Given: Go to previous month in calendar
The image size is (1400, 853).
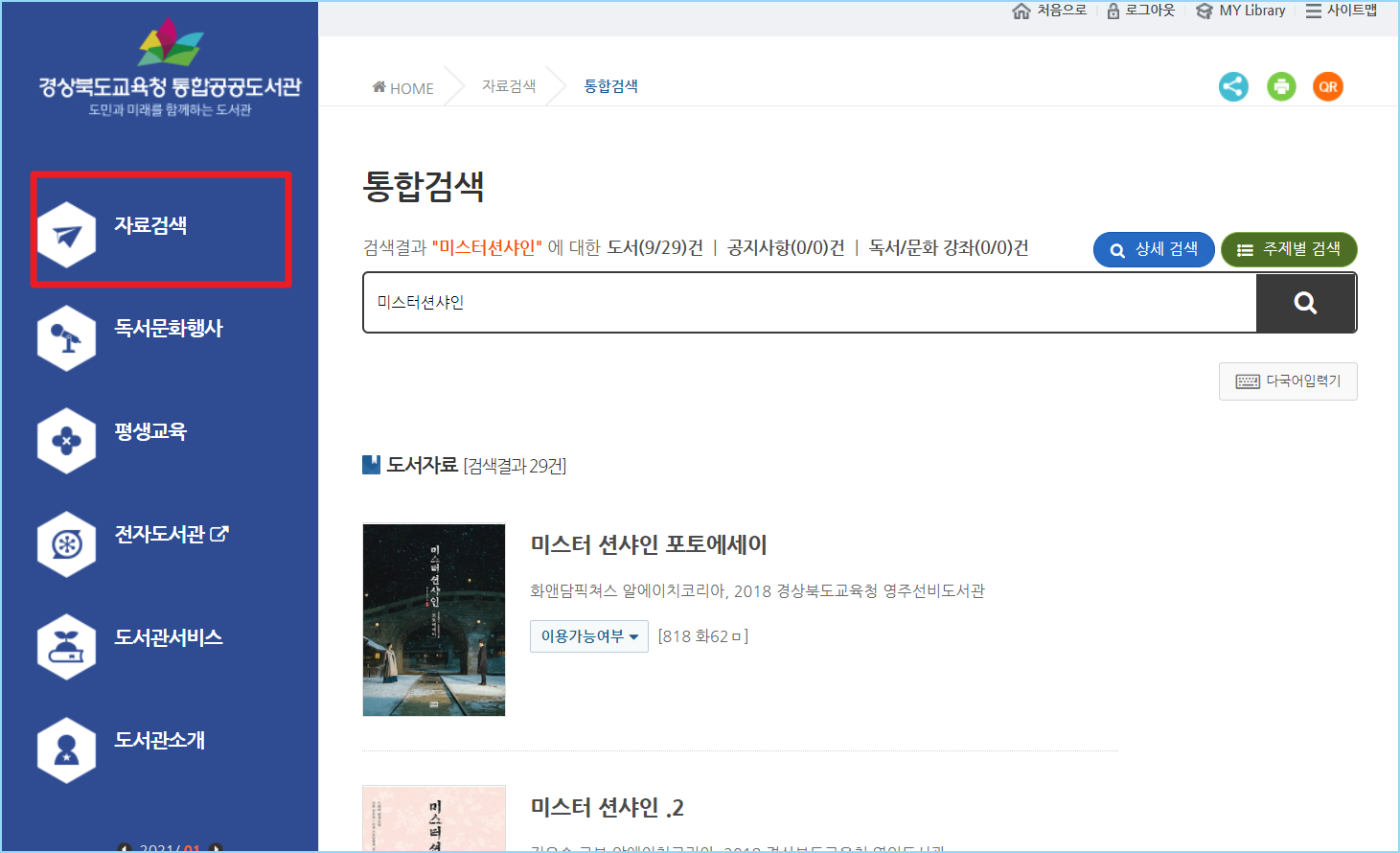Looking at the screenshot, I should pyautogui.click(x=124, y=848).
